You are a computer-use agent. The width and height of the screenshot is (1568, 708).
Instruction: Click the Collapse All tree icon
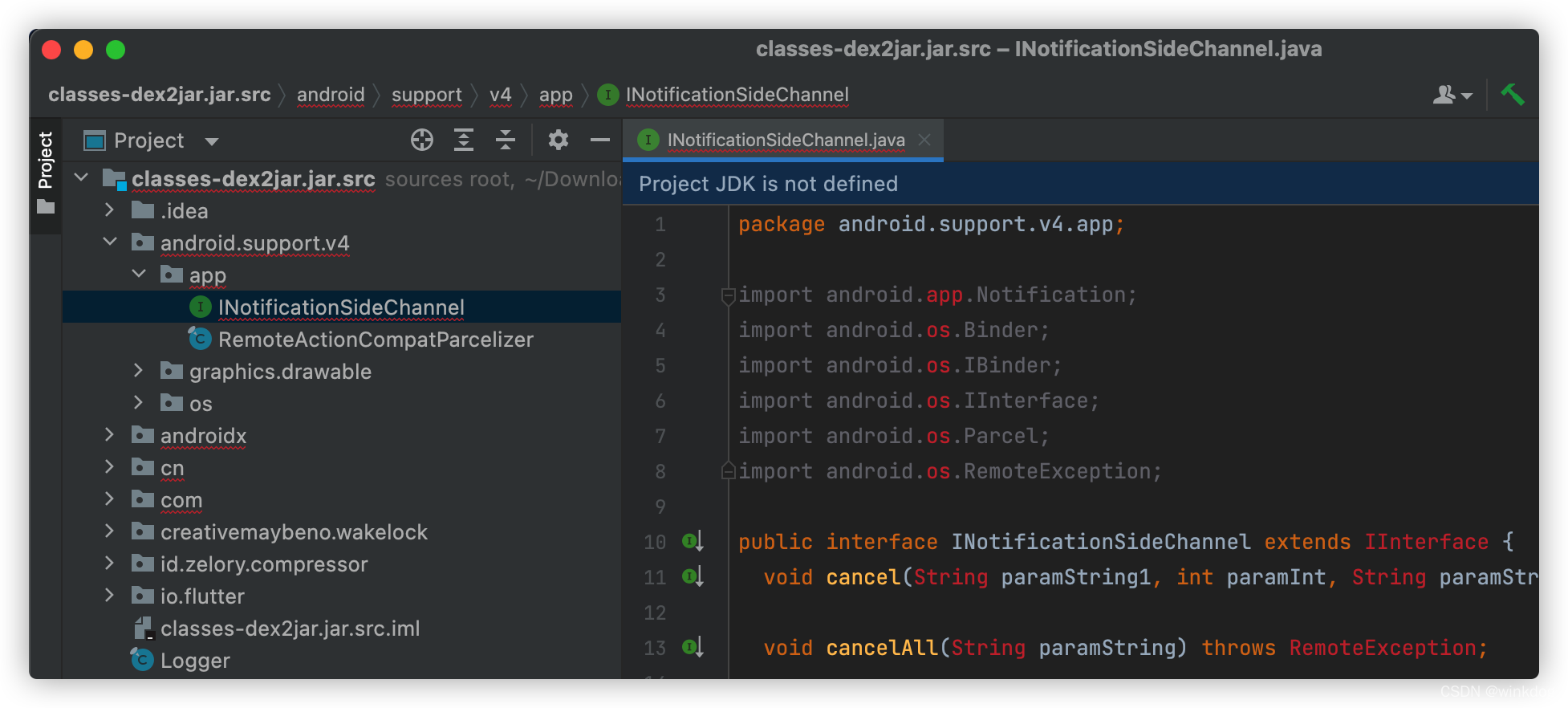[506, 140]
